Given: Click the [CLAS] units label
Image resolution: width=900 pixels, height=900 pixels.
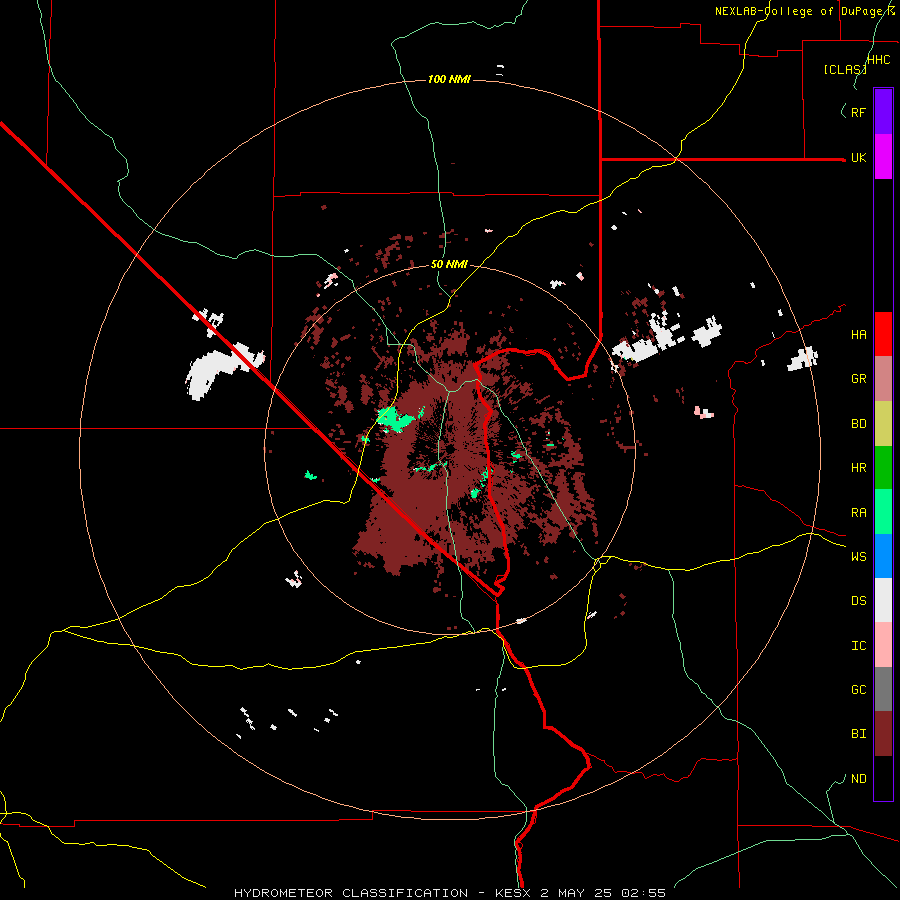Looking at the screenshot, I should pyautogui.click(x=845, y=69).
